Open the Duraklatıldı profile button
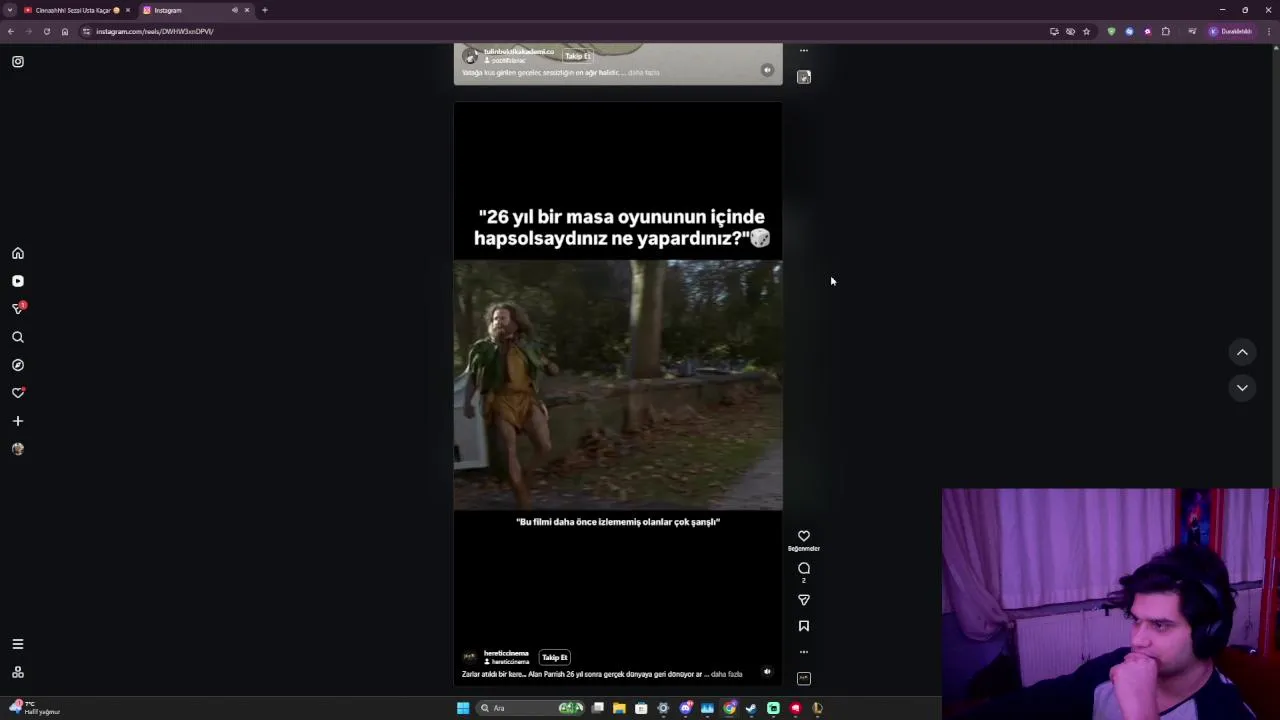The image size is (1280, 720). pyautogui.click(x=1231, y=31)
